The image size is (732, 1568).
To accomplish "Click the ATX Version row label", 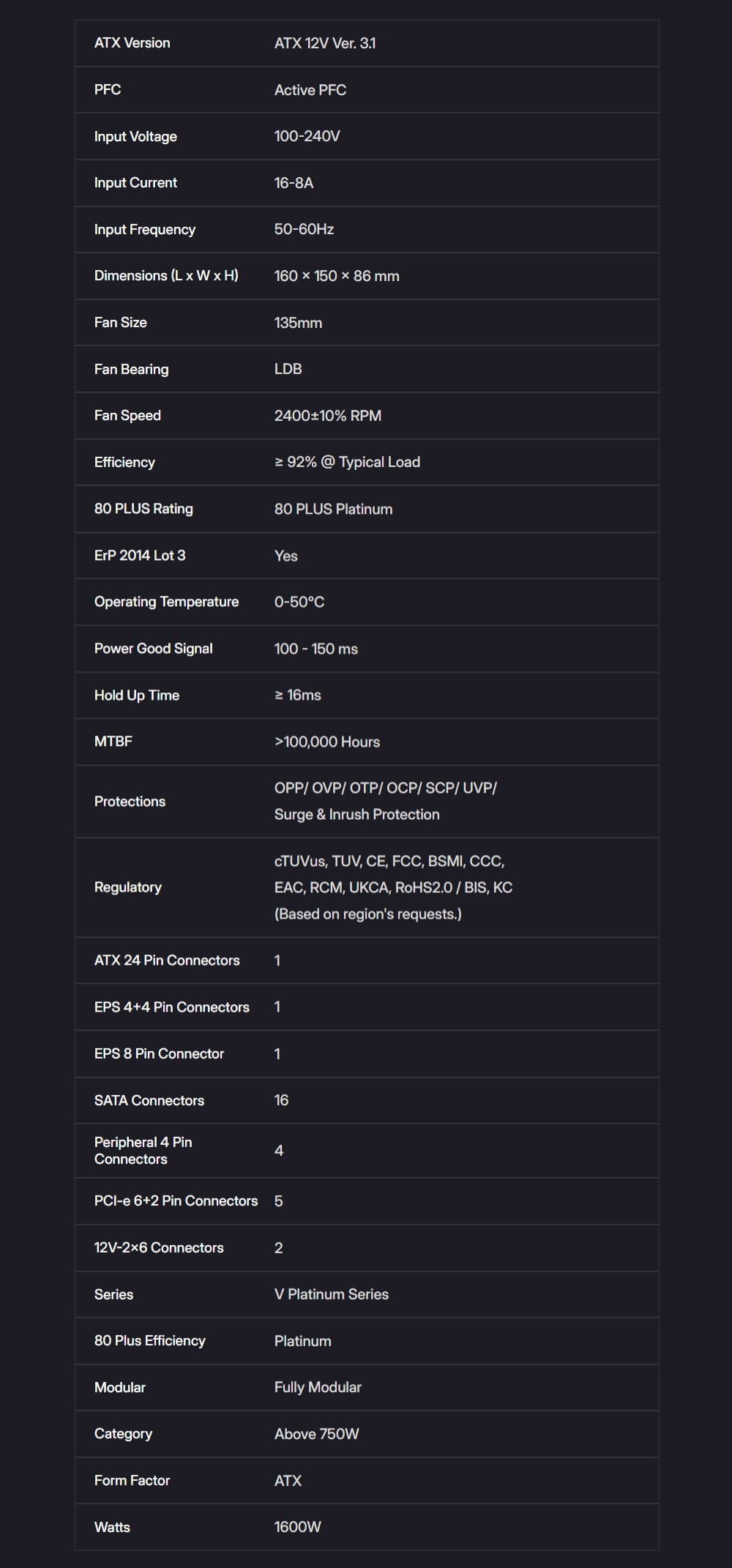I will pyautogui.click(x=132, y=43).
